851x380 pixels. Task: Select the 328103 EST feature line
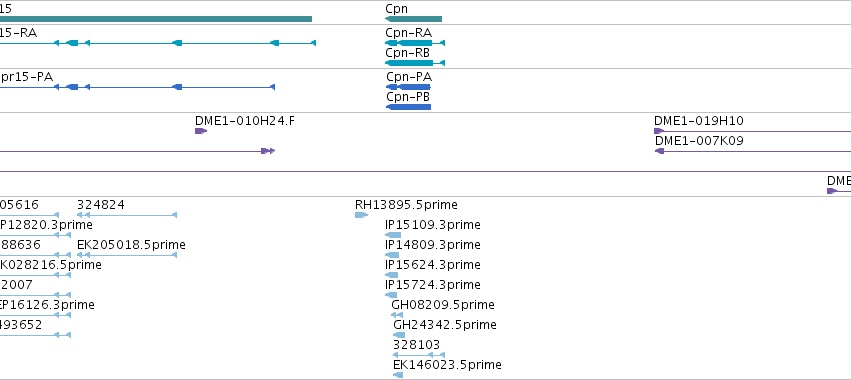pos(419,355)
